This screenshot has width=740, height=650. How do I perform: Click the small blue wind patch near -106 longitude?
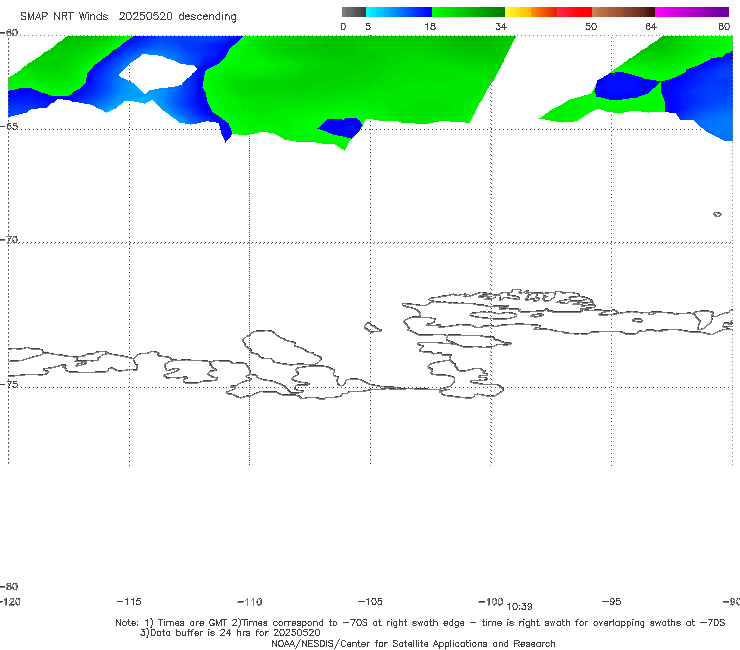click(x=342, y=127)
